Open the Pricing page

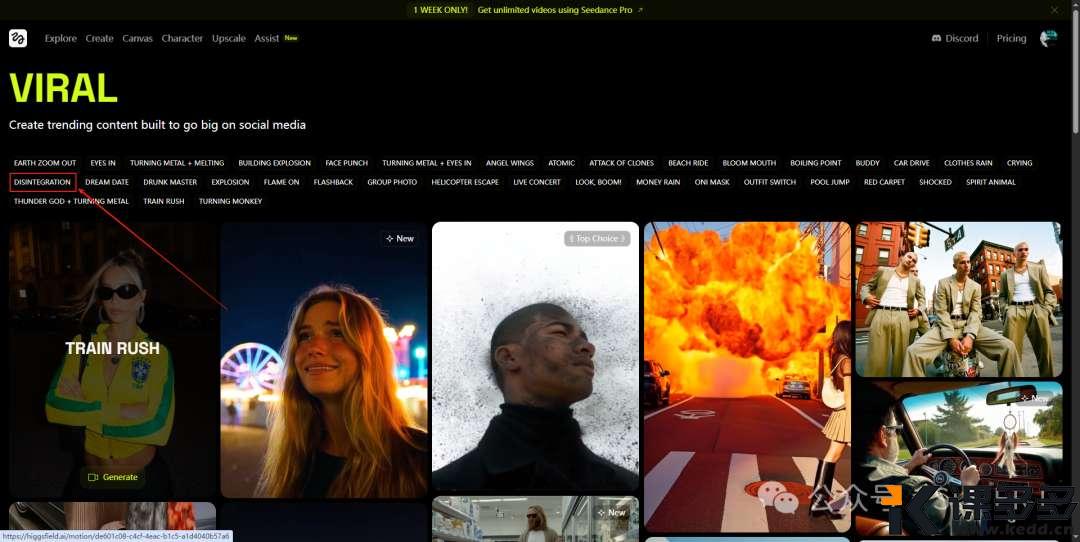(1011, 38)
